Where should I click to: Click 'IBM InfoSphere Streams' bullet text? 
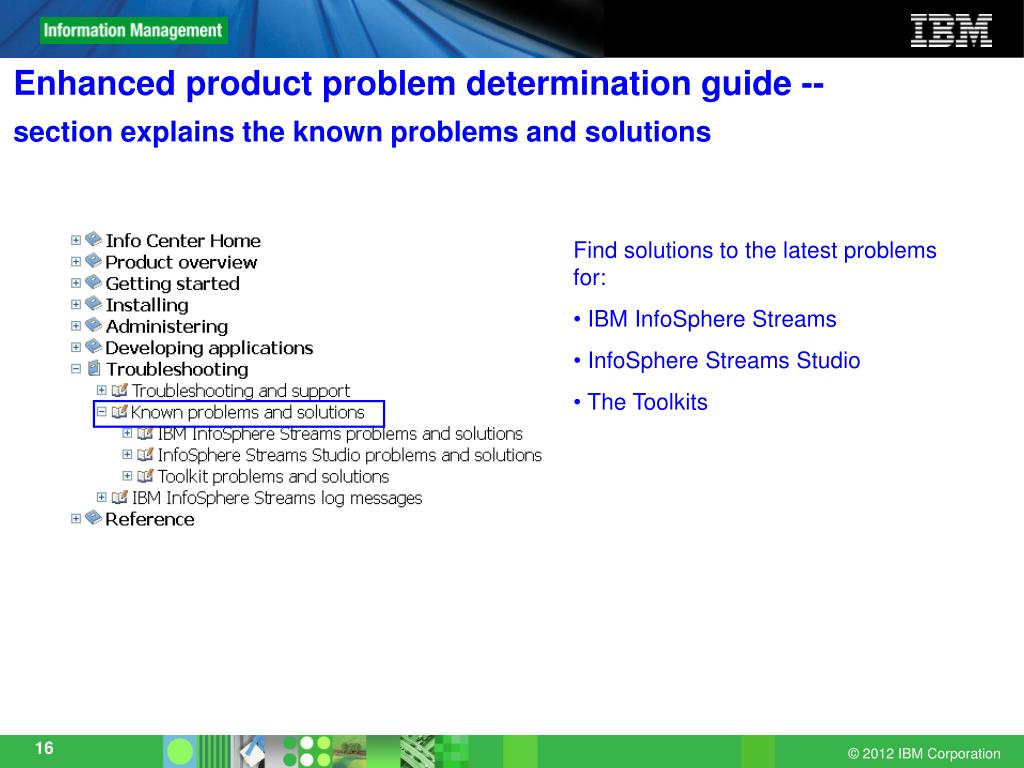(x=712, y=319)
